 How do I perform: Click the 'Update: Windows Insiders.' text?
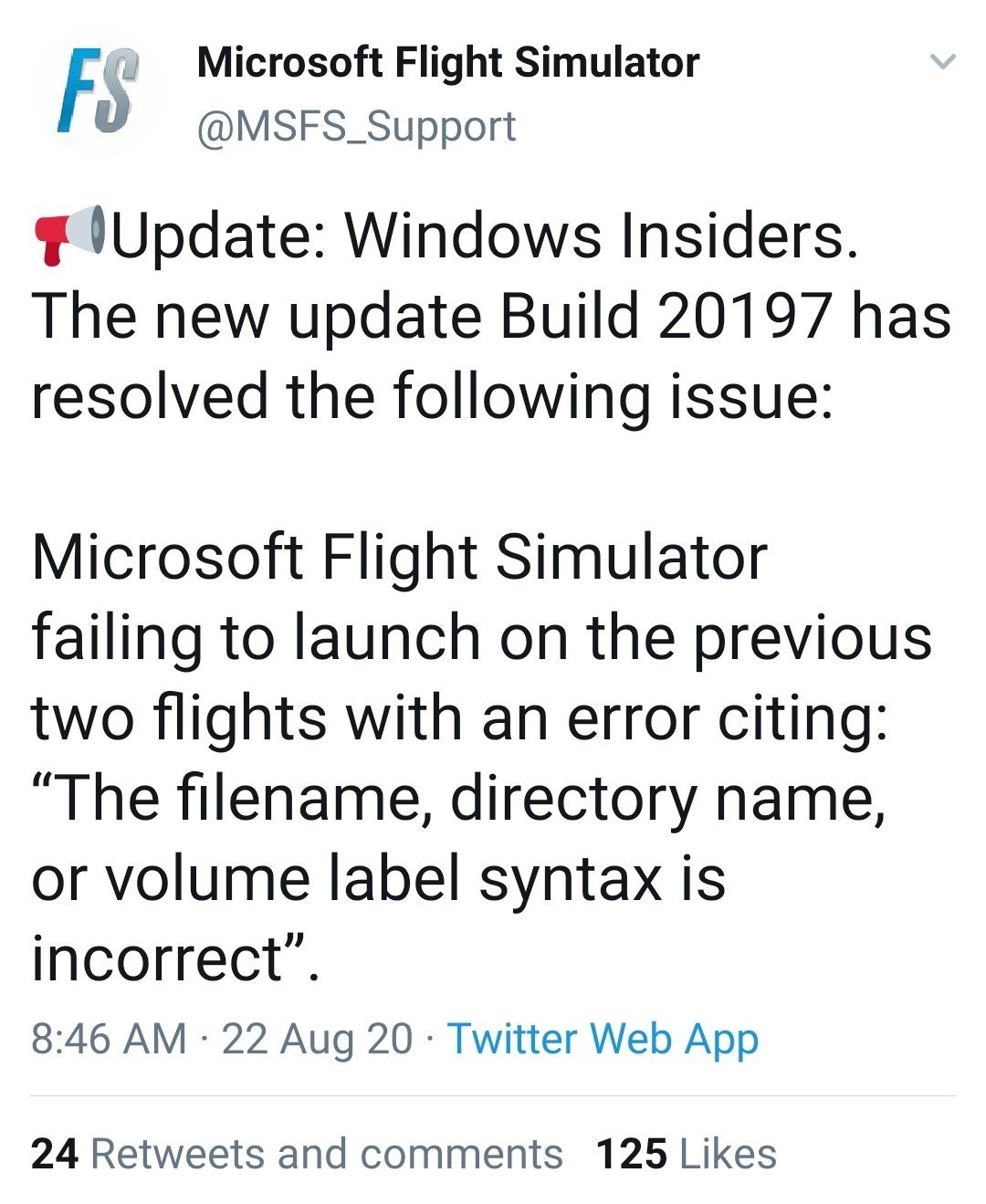tap(484, 236)
